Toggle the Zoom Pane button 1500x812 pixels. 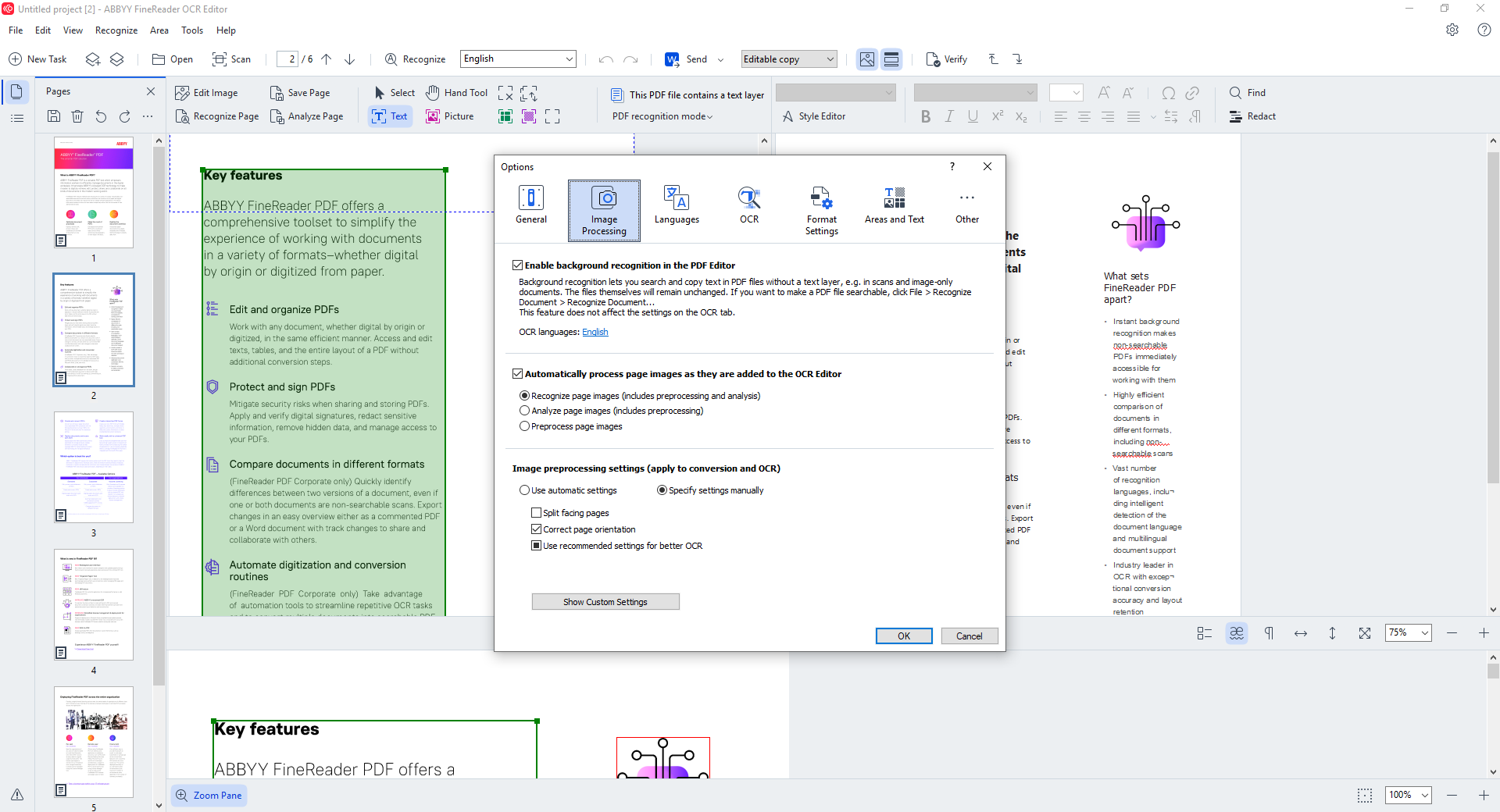pos(209,796)
